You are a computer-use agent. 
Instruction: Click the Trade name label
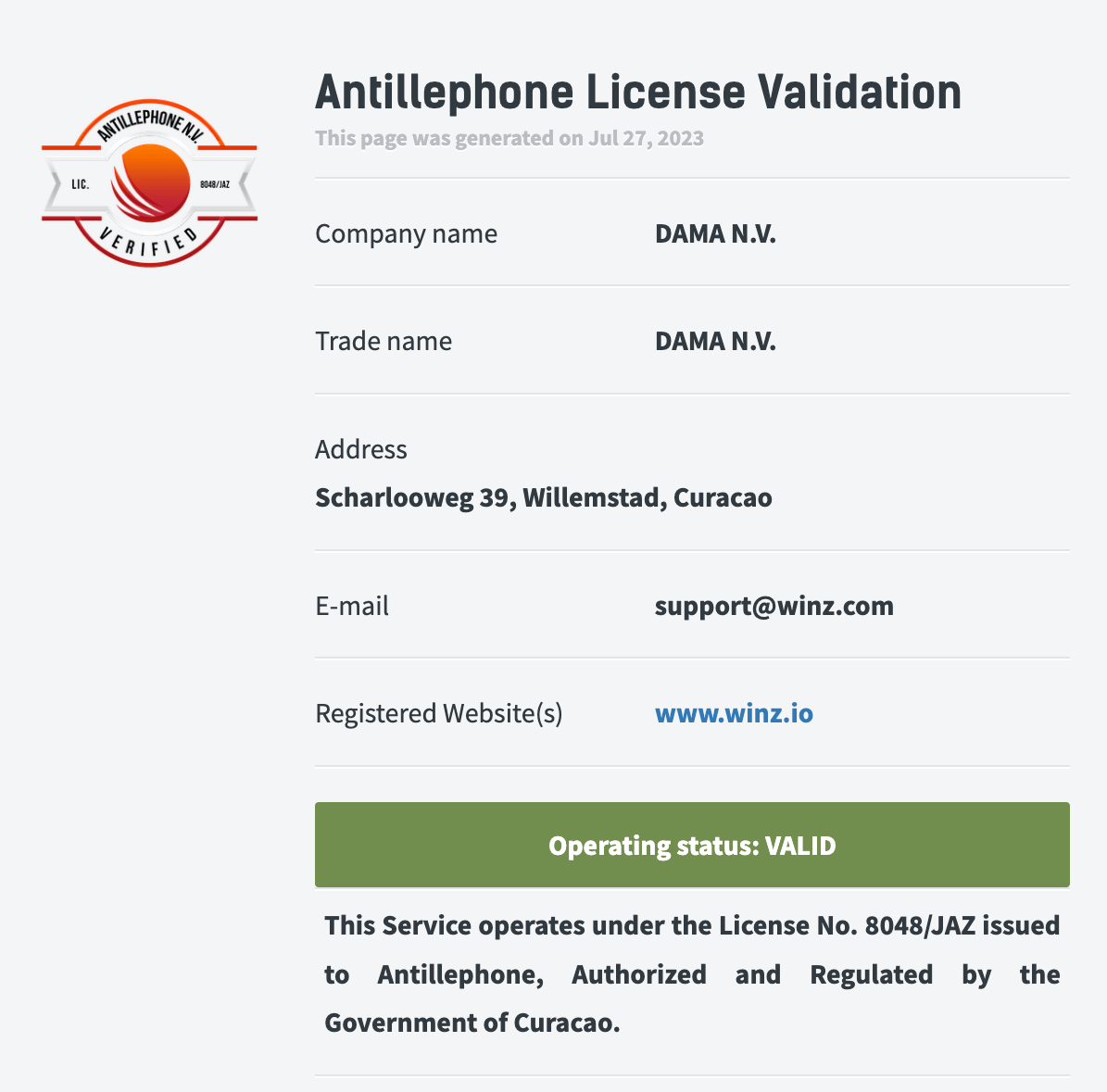coord(384,341)
